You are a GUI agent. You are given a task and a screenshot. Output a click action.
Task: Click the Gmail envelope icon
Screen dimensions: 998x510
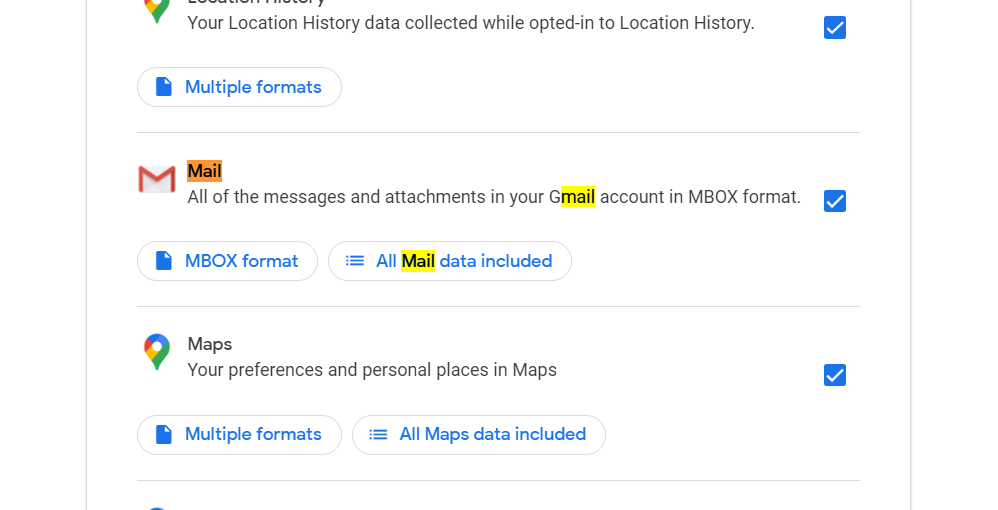[x=156, y=180]
